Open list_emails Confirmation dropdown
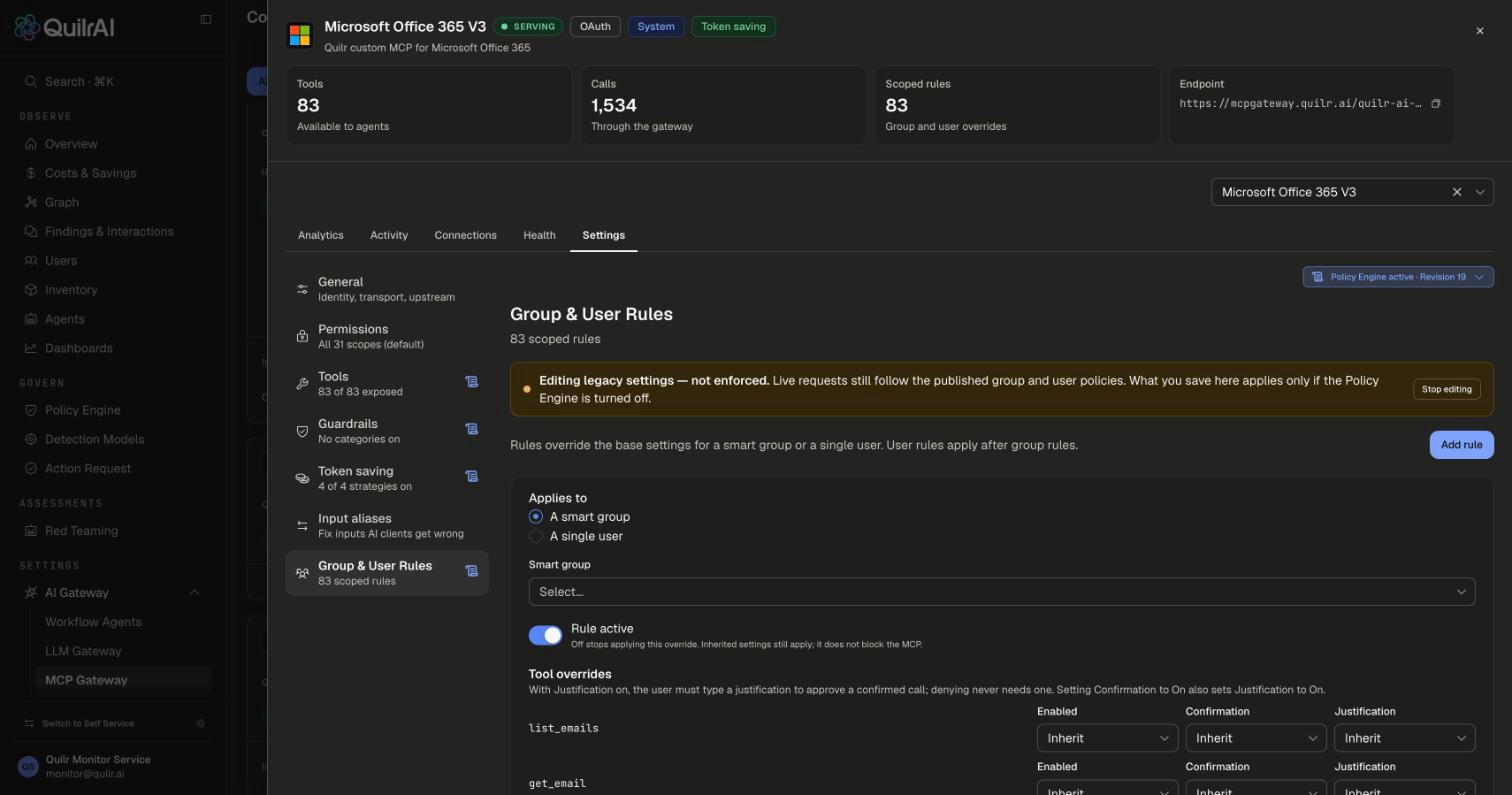 click(1255, 738)
